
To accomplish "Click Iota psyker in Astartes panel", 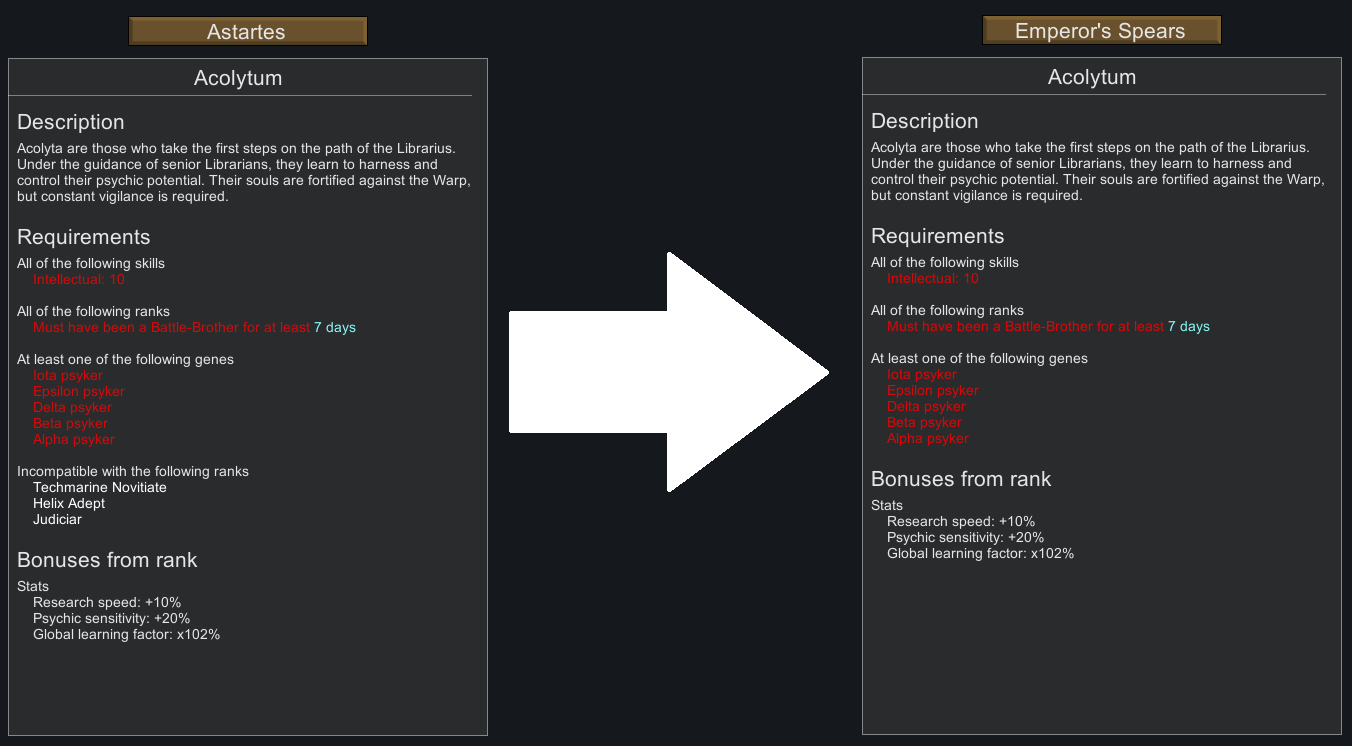I will [x=68, y=376].
